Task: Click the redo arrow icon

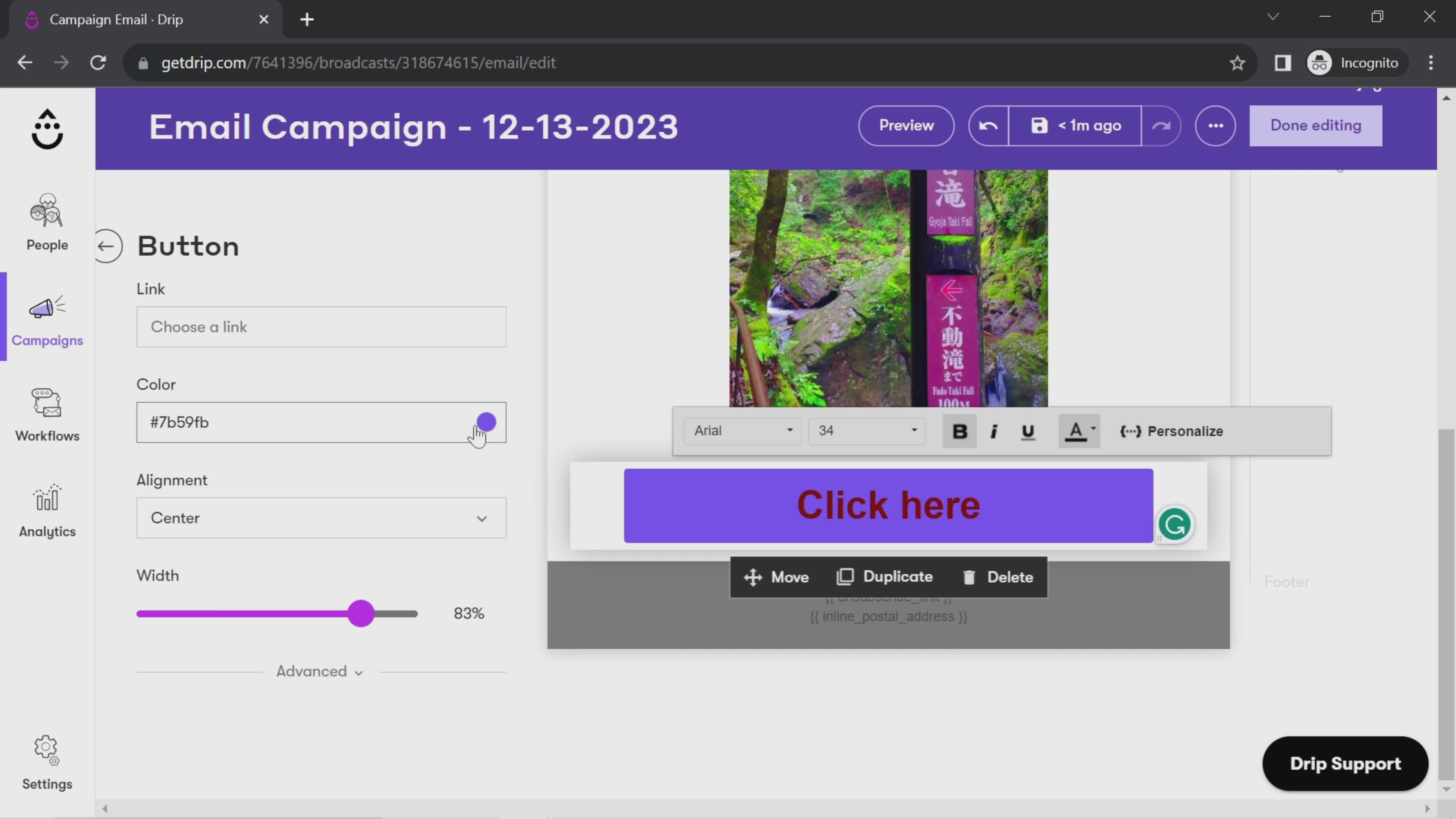Action: pyautogui.click(x=1163, y=125)
